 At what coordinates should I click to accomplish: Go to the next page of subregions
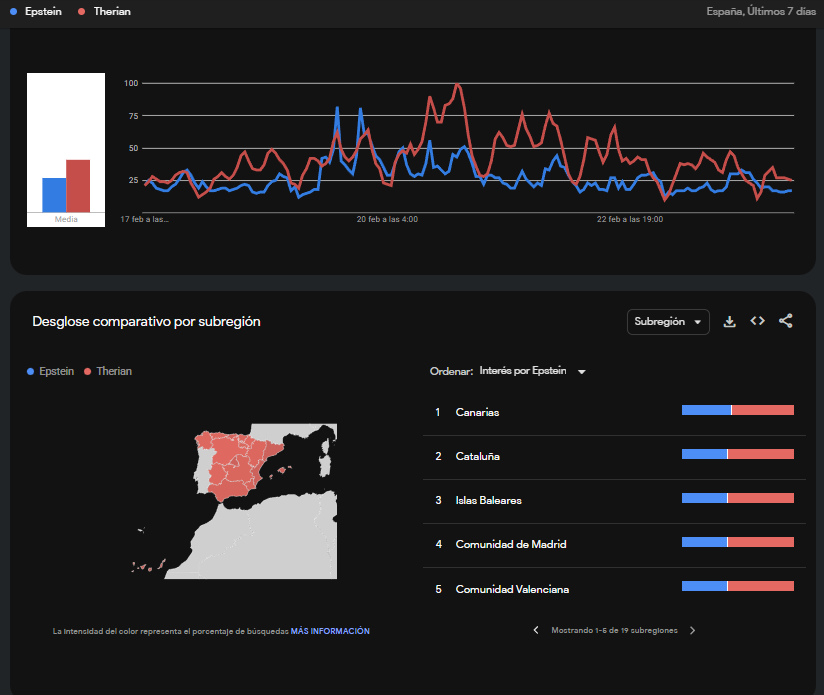(x=693, y=631)
